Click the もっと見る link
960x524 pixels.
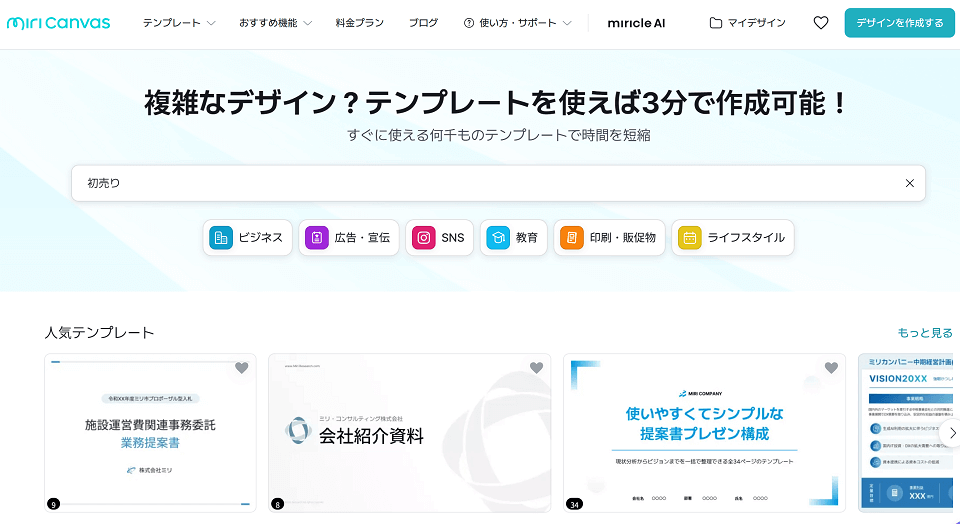coord(924,333)
